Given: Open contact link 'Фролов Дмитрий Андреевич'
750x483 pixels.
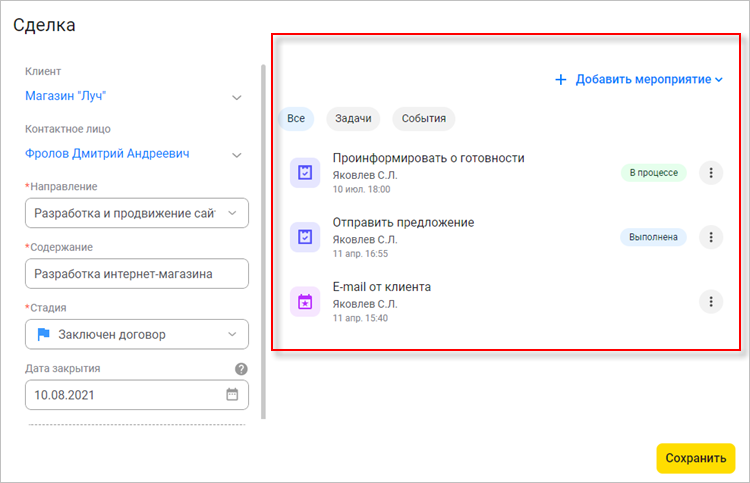Looking at the screenshot, I should tap(107, 154).
